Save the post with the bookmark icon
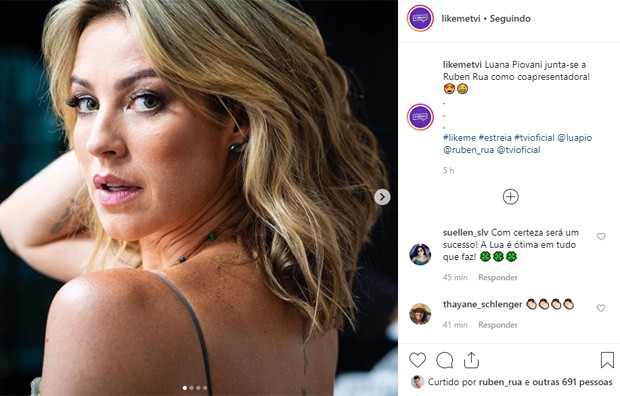Image resolution: width=620 pixels, height=396 pixels. 607,360
